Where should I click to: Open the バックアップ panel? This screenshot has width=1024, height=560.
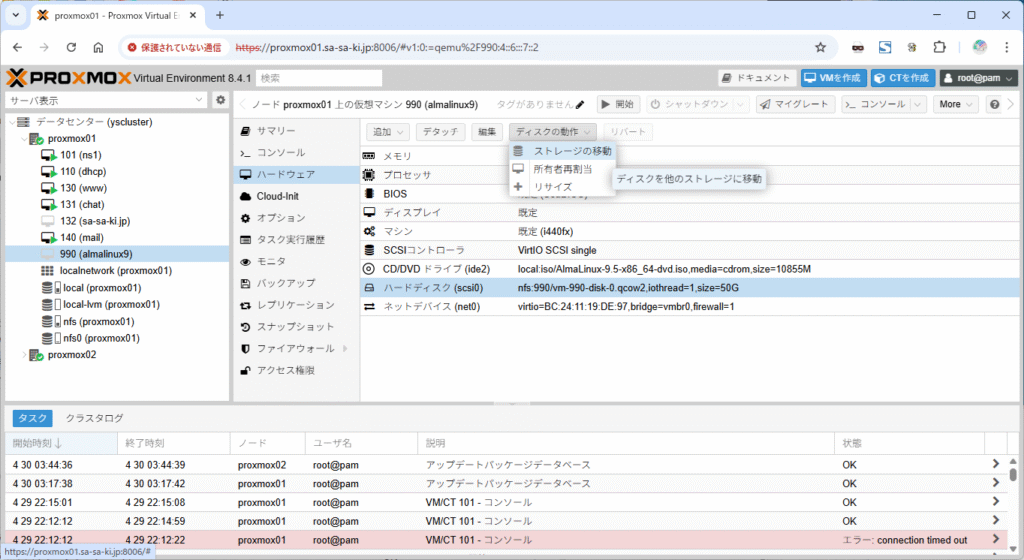pos(296,283)
